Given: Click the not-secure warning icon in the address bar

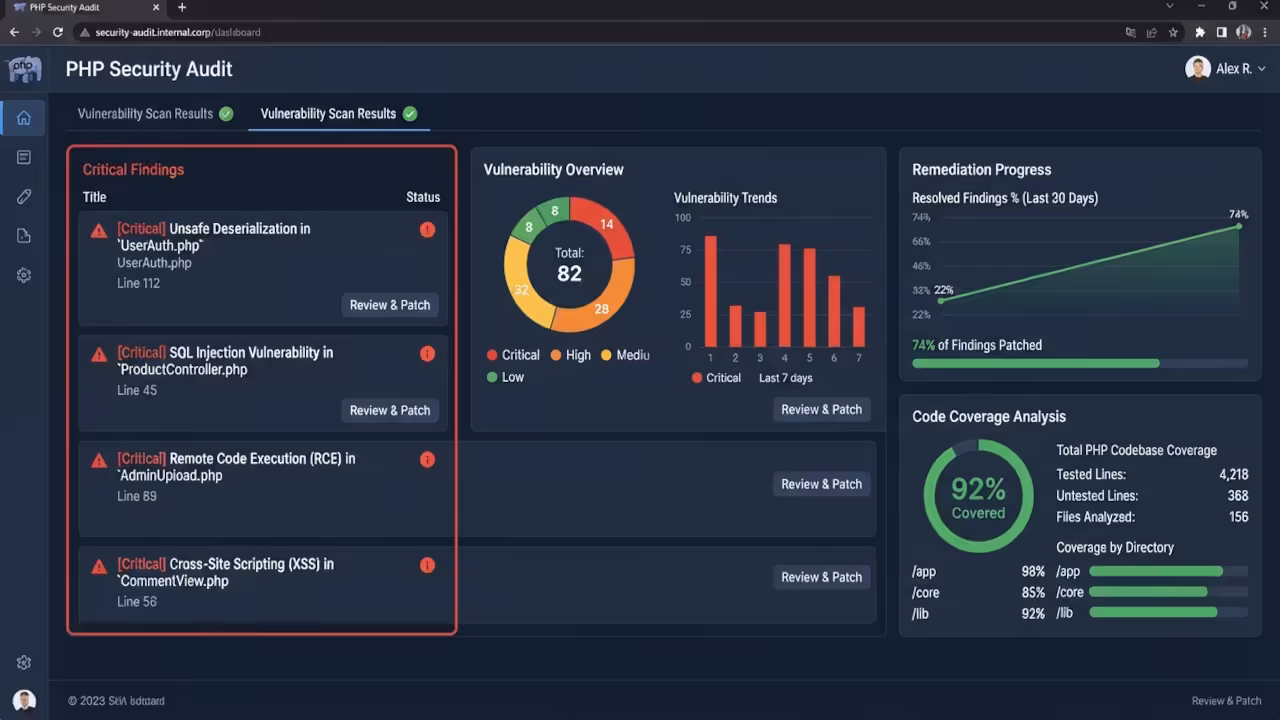Looking at the screenshot, I should coord(85,32).
